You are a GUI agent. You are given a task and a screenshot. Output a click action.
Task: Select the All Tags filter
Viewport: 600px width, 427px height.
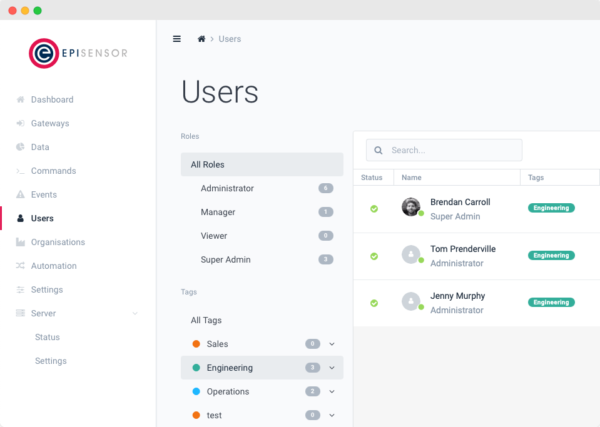click(x=208, y=320)
